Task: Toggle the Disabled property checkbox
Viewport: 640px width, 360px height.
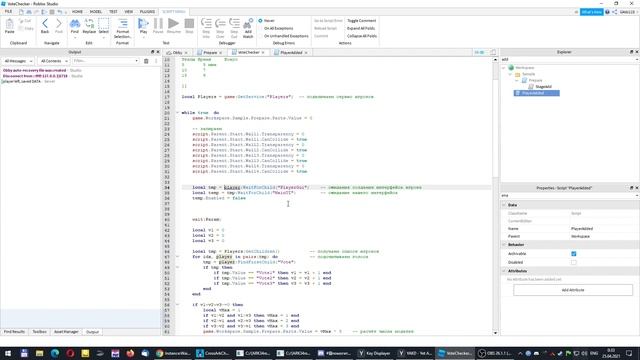Action: (x=573, y=262)
